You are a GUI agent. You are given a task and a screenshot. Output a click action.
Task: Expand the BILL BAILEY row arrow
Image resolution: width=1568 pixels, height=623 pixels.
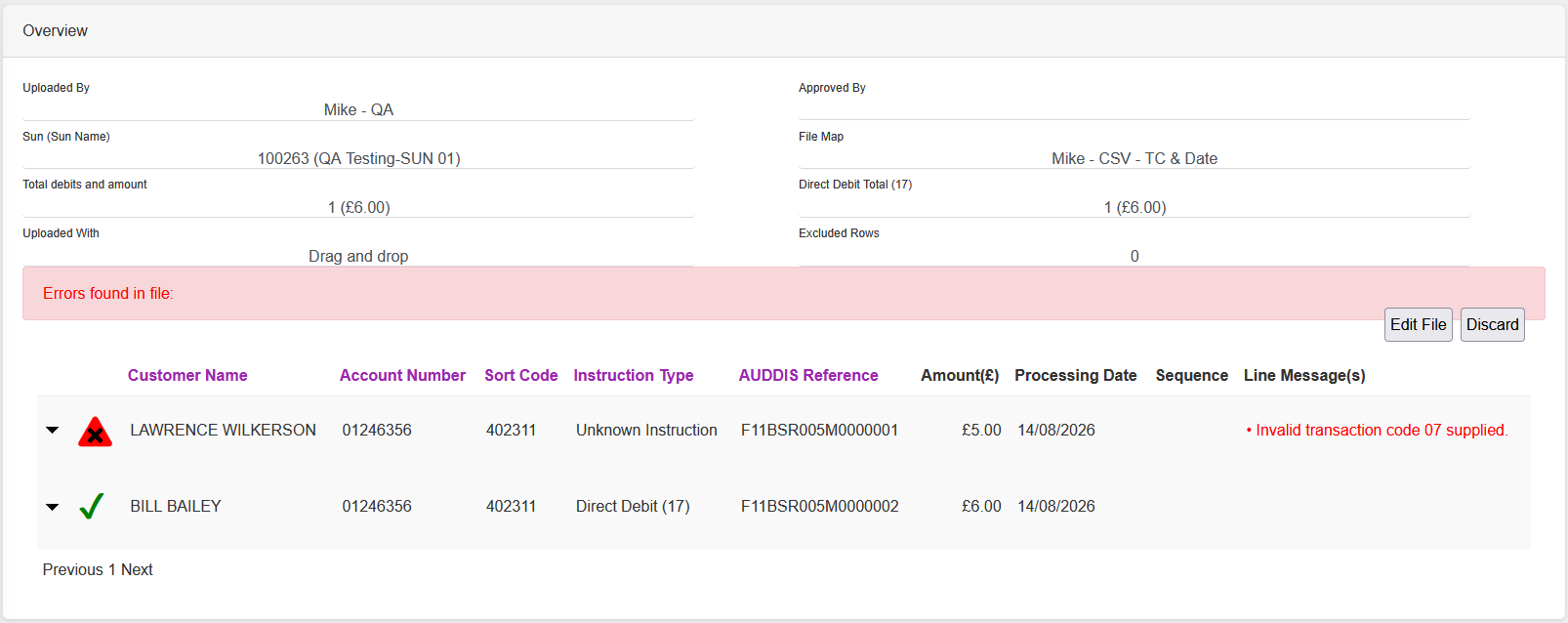53,507
